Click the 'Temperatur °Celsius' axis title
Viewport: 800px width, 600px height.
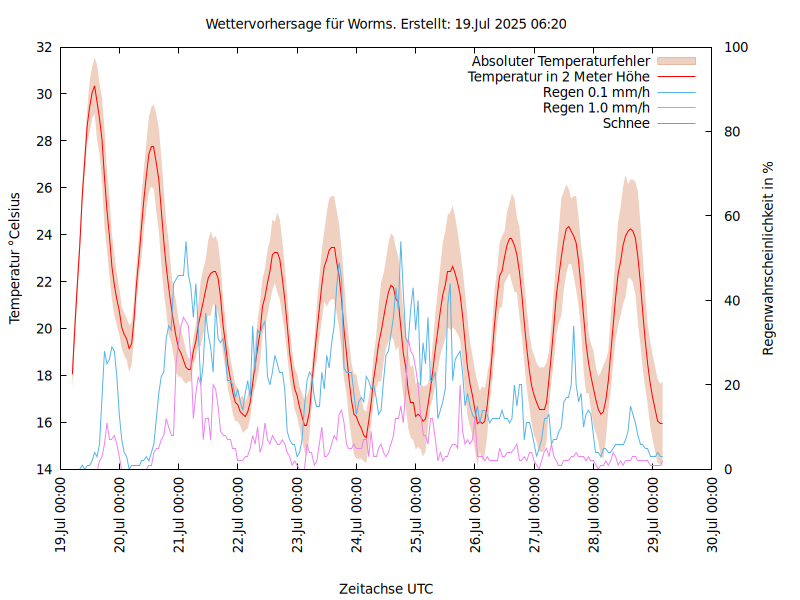15,258
